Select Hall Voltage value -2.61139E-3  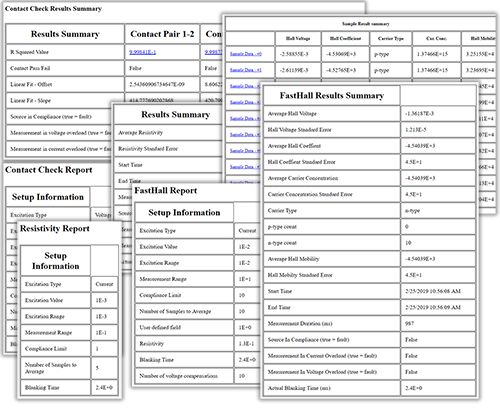(294, 70)
